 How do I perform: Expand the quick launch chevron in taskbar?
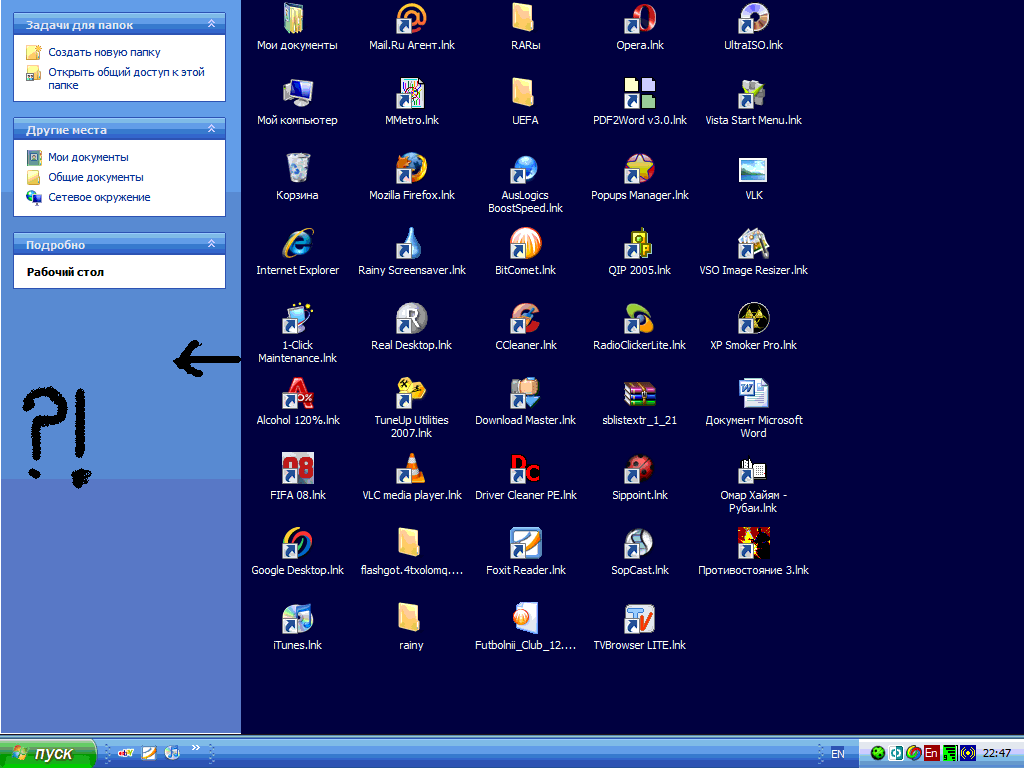tap(196, 748)
